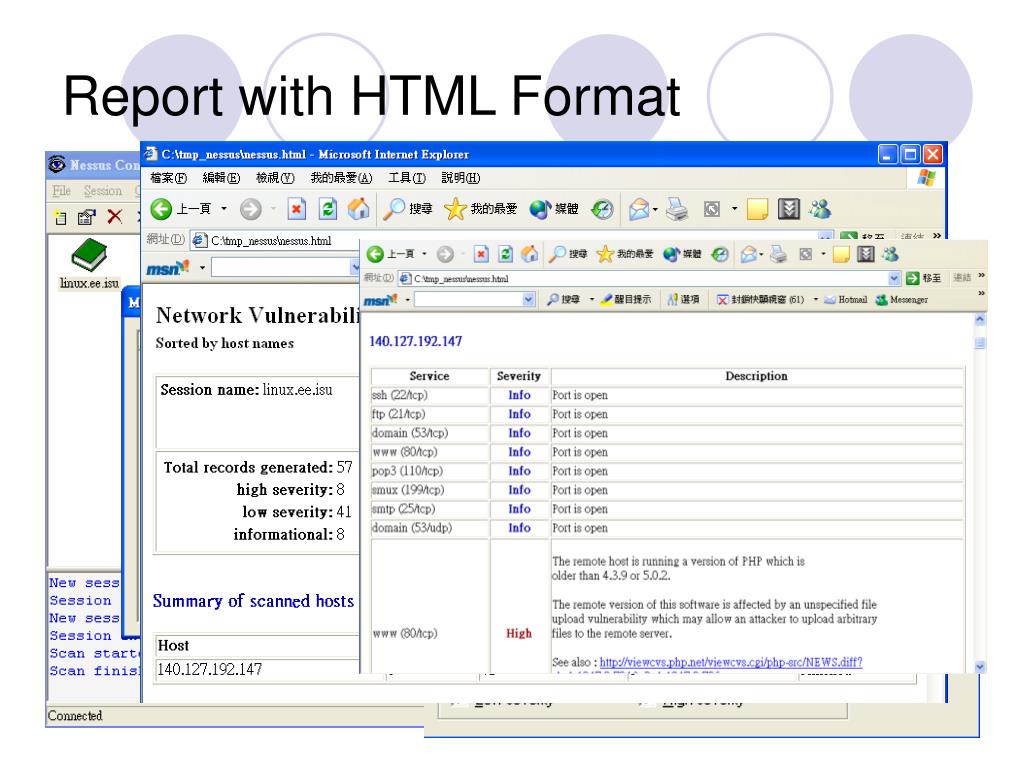Click 140.127.192.147 blue host heading link

[x=415, y=341]
